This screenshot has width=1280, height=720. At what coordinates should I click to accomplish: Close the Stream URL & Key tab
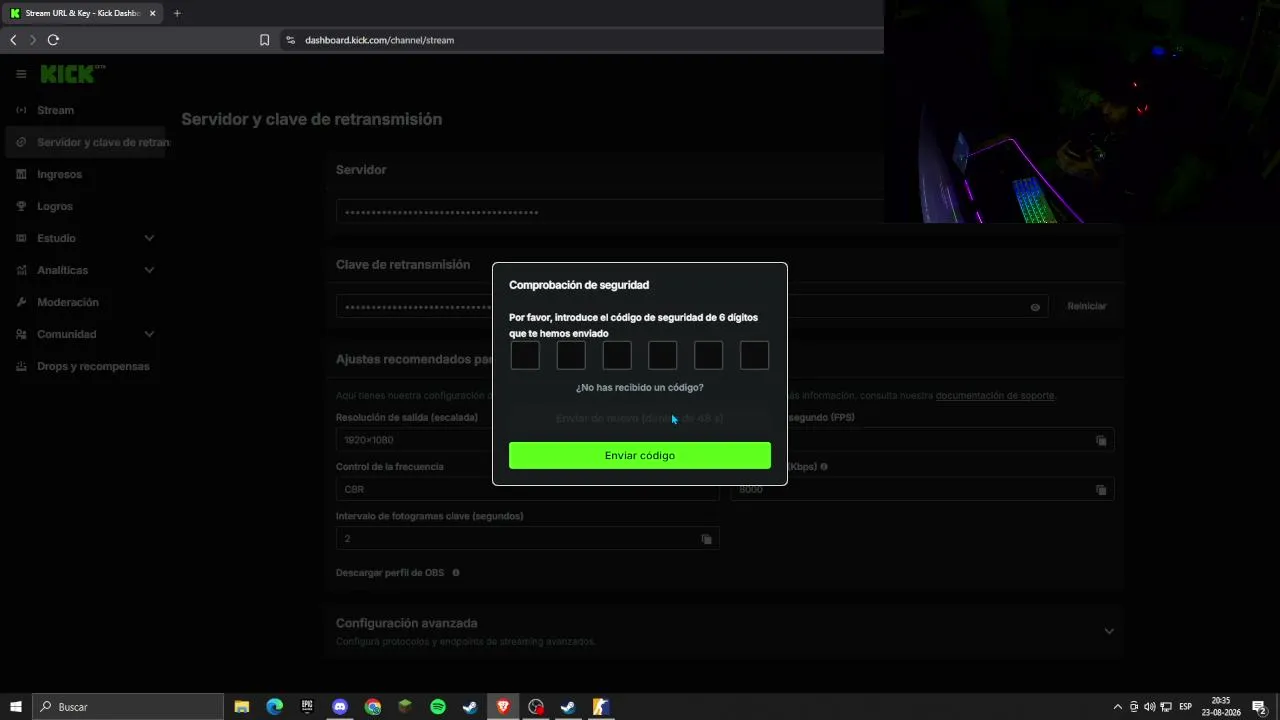point(153,13)
